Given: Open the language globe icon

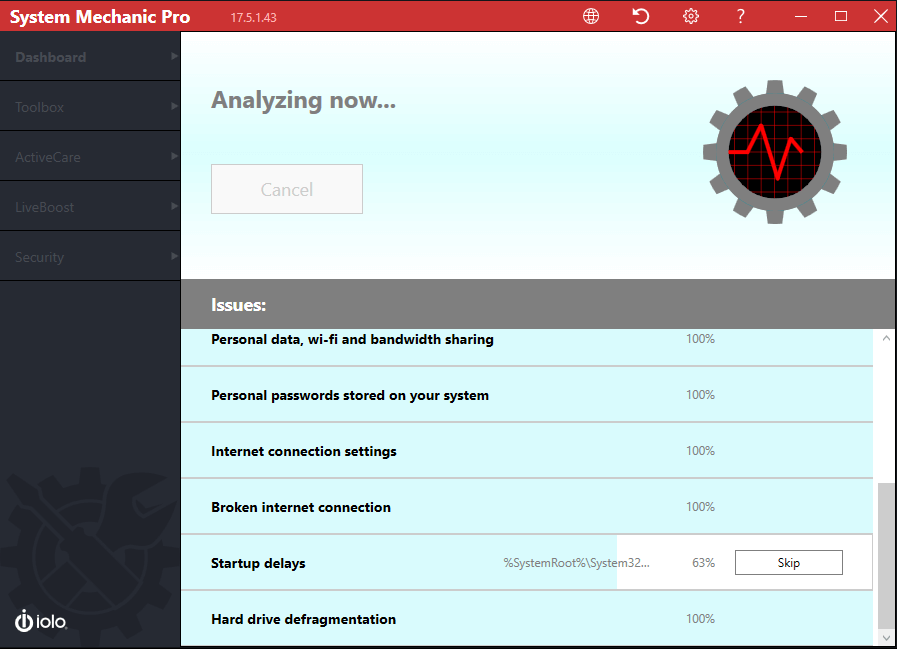Looking at the screenshot, I should [x=591, y=16].
